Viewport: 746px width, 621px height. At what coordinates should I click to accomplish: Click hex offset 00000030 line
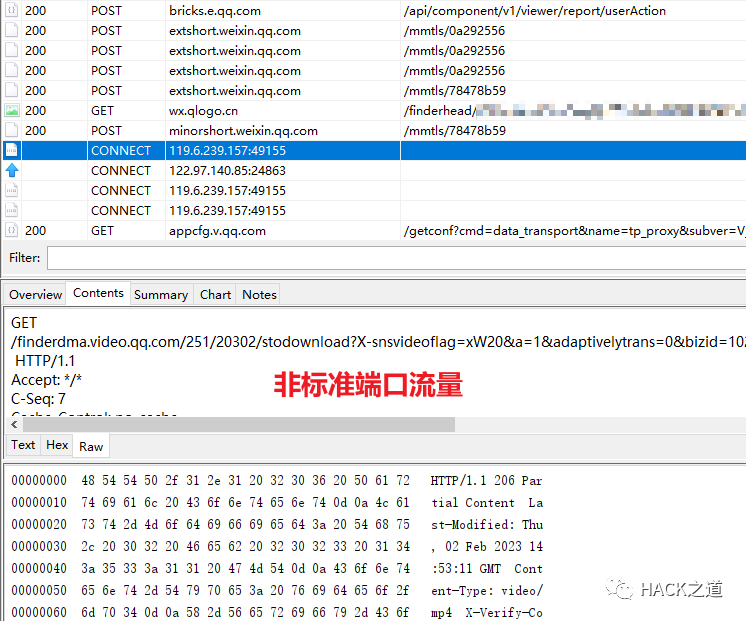pos(39,546)
